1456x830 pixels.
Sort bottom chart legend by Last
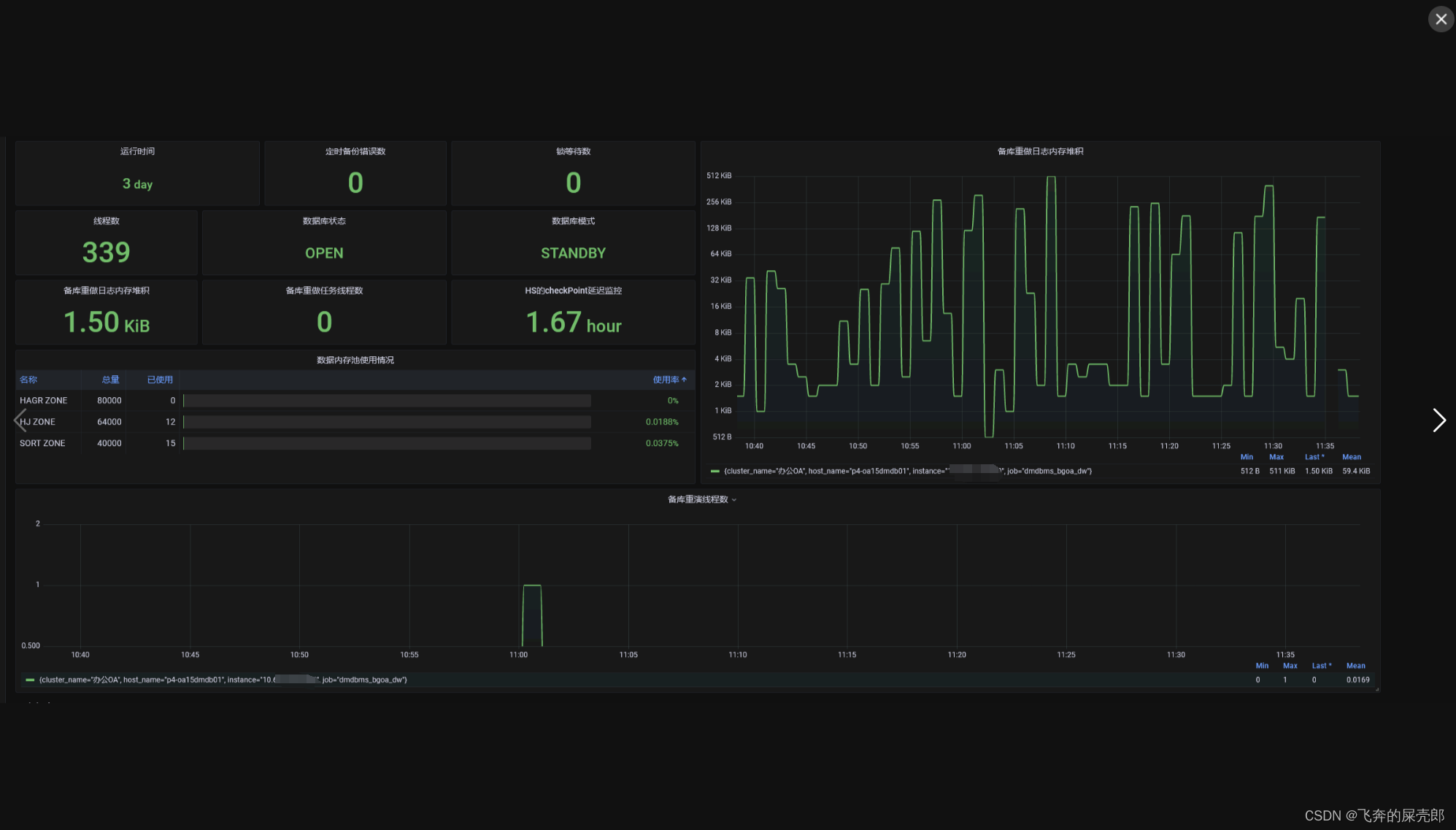pos(1320,666)
